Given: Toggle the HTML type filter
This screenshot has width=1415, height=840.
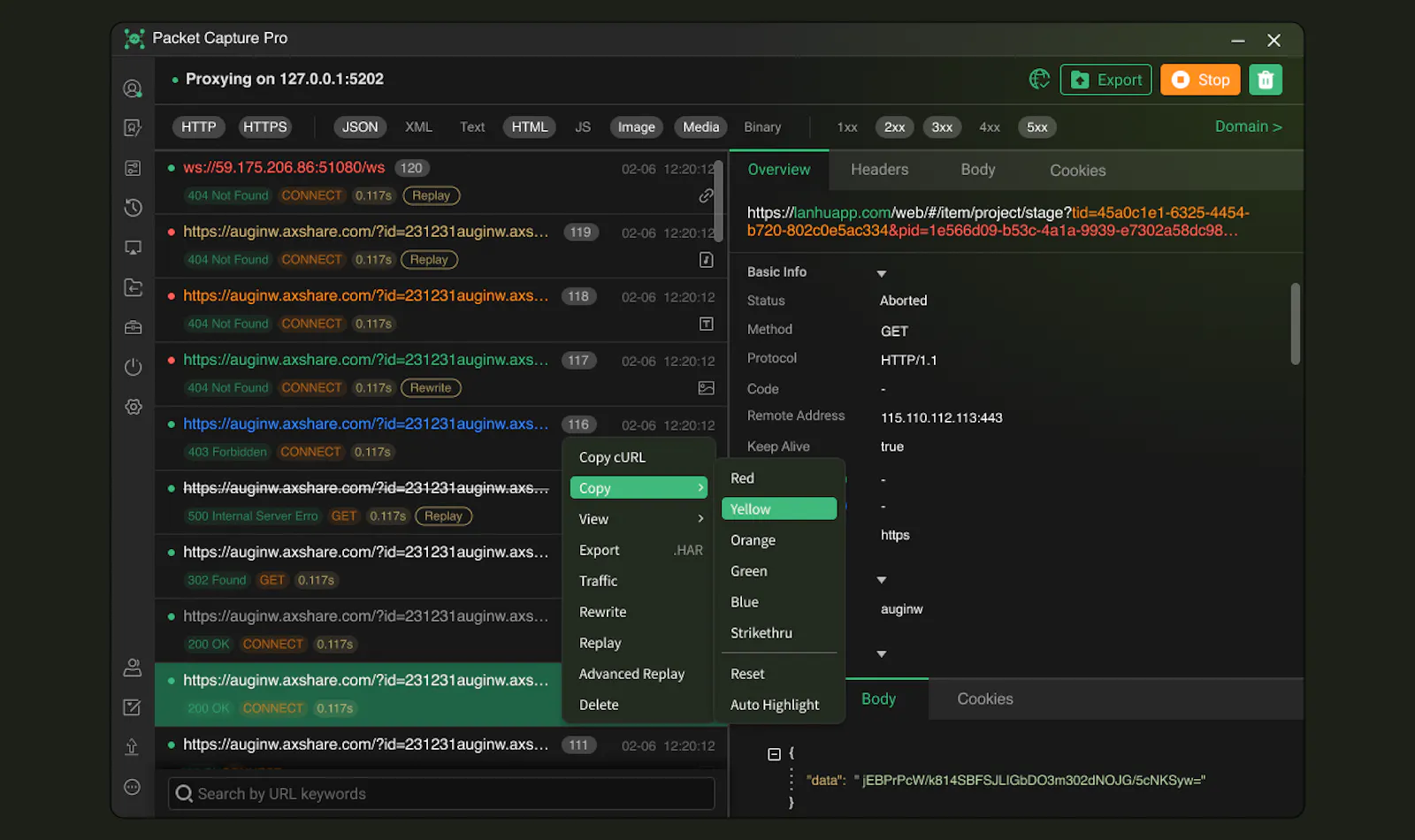Looking at the screenshot, I should click(530, 127).
